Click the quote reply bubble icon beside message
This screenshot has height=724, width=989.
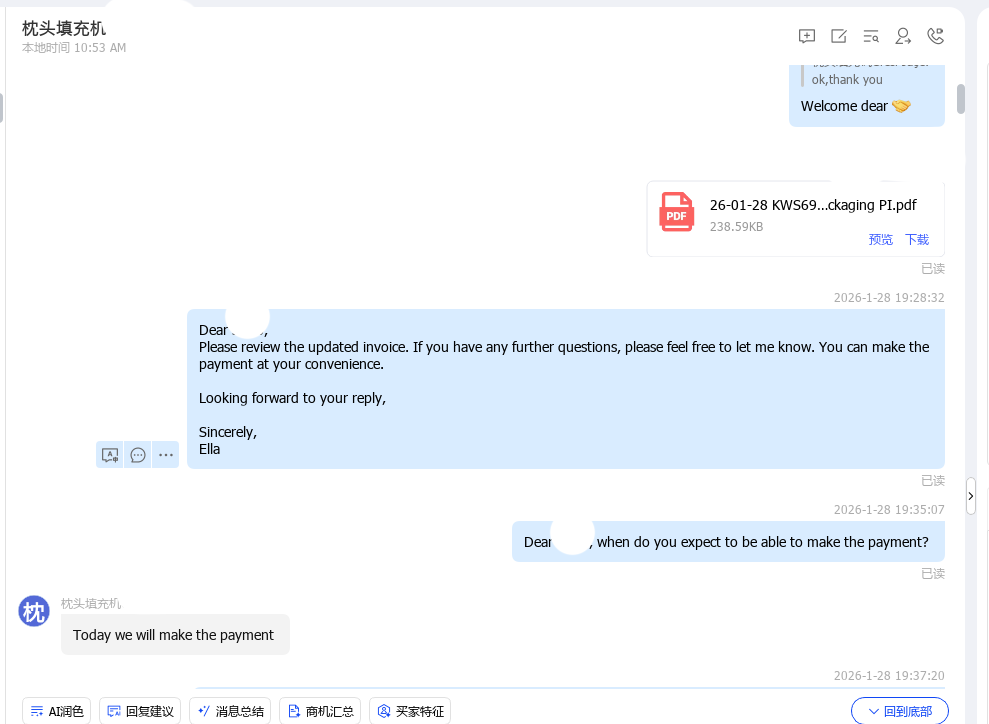coord(138,455)
